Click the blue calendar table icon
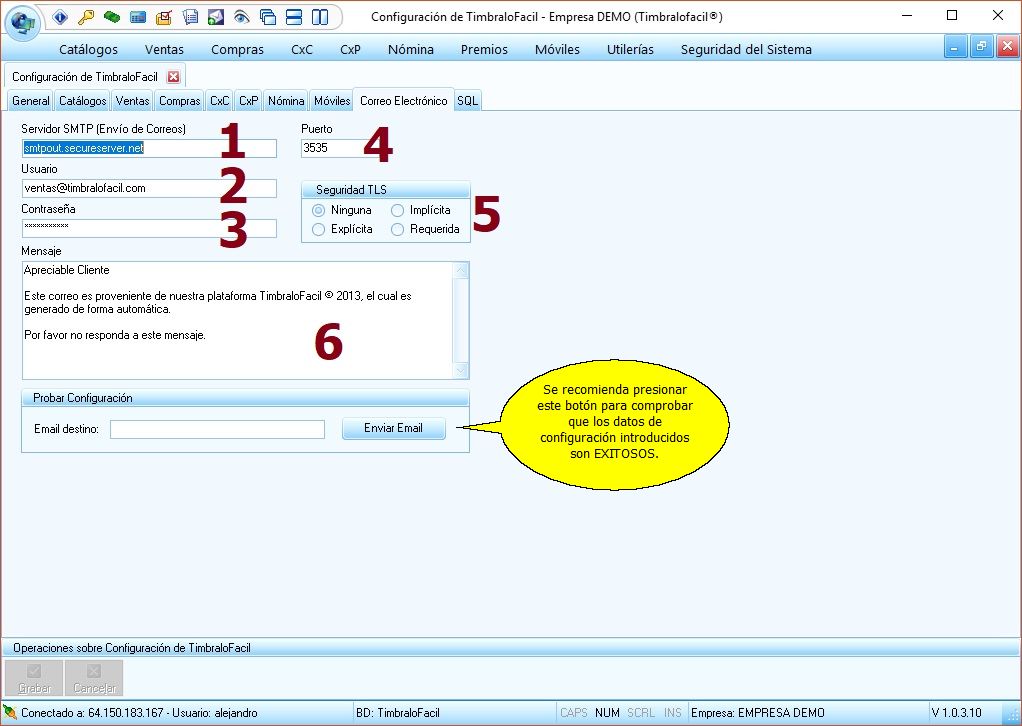This screenshot has height=726, width=1022. tap(138, 17)
